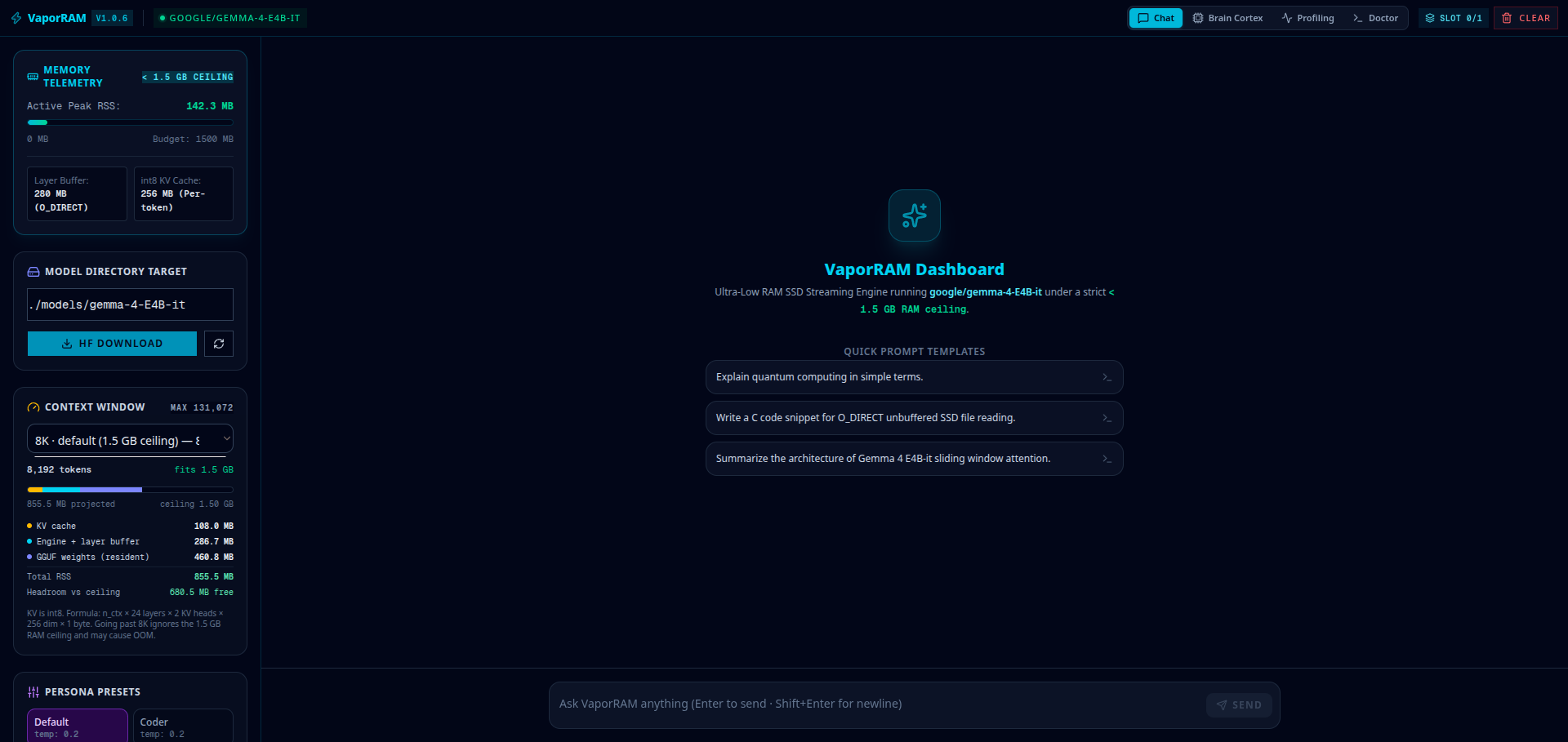Click the HF DOWNLOAD button
Screen dimensions: 1568x742
tap(112, 344)
